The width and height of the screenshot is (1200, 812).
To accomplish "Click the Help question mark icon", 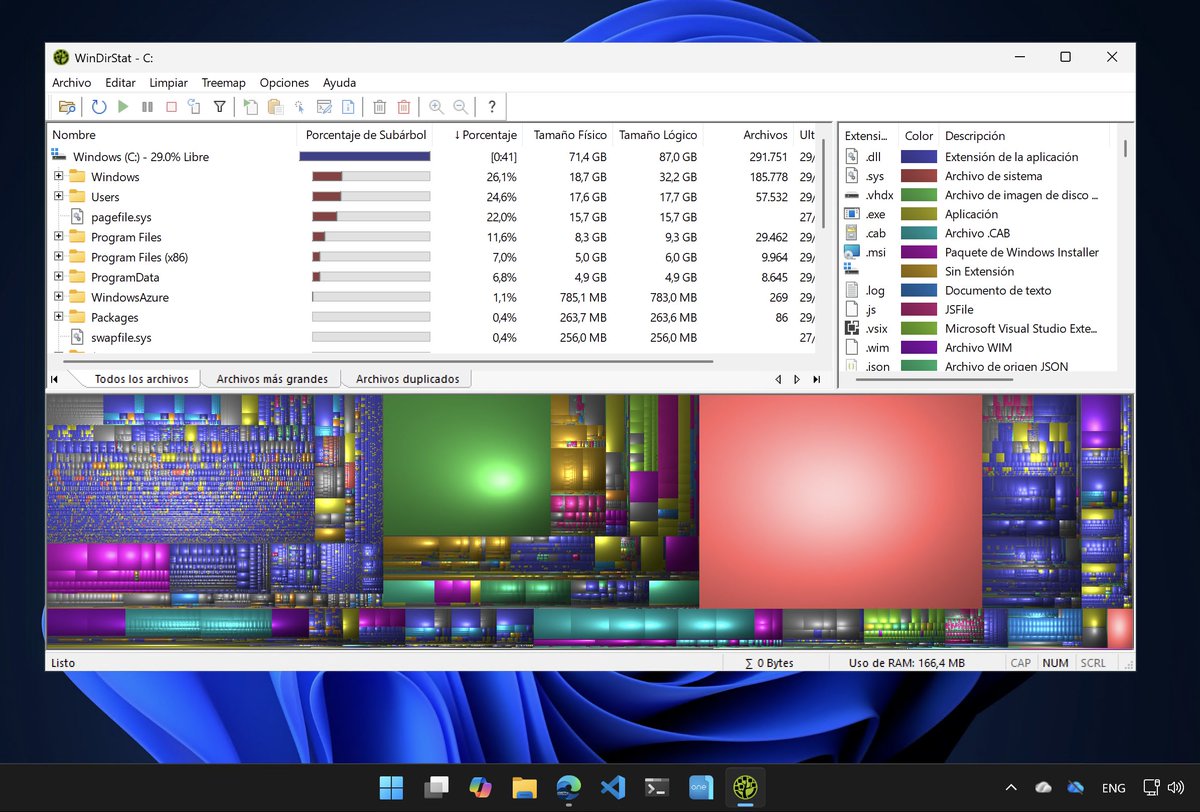I will 492,107.
